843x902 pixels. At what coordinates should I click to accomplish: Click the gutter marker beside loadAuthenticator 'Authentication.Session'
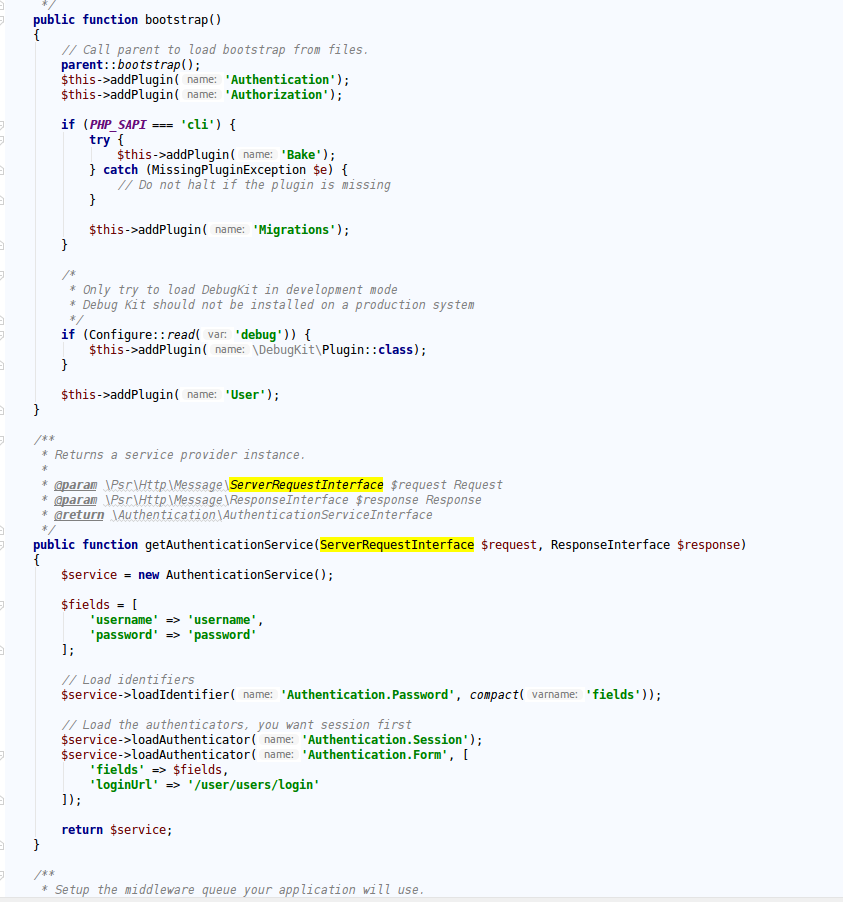(x=4, y=739)
